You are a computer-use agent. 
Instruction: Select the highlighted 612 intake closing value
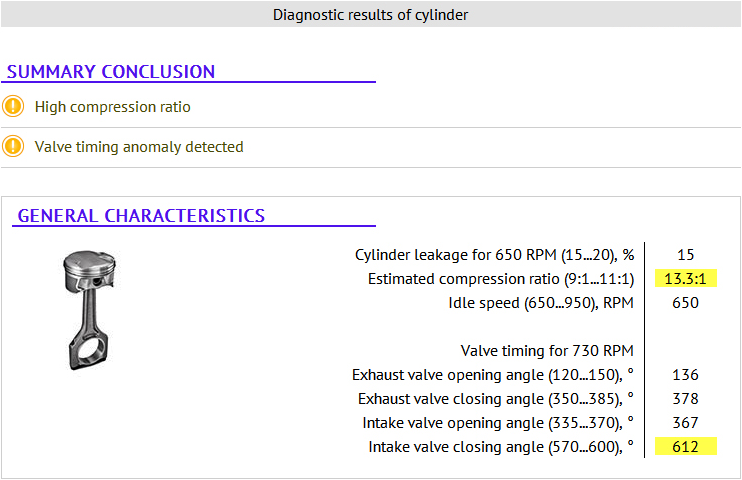[x=686, y=446]
